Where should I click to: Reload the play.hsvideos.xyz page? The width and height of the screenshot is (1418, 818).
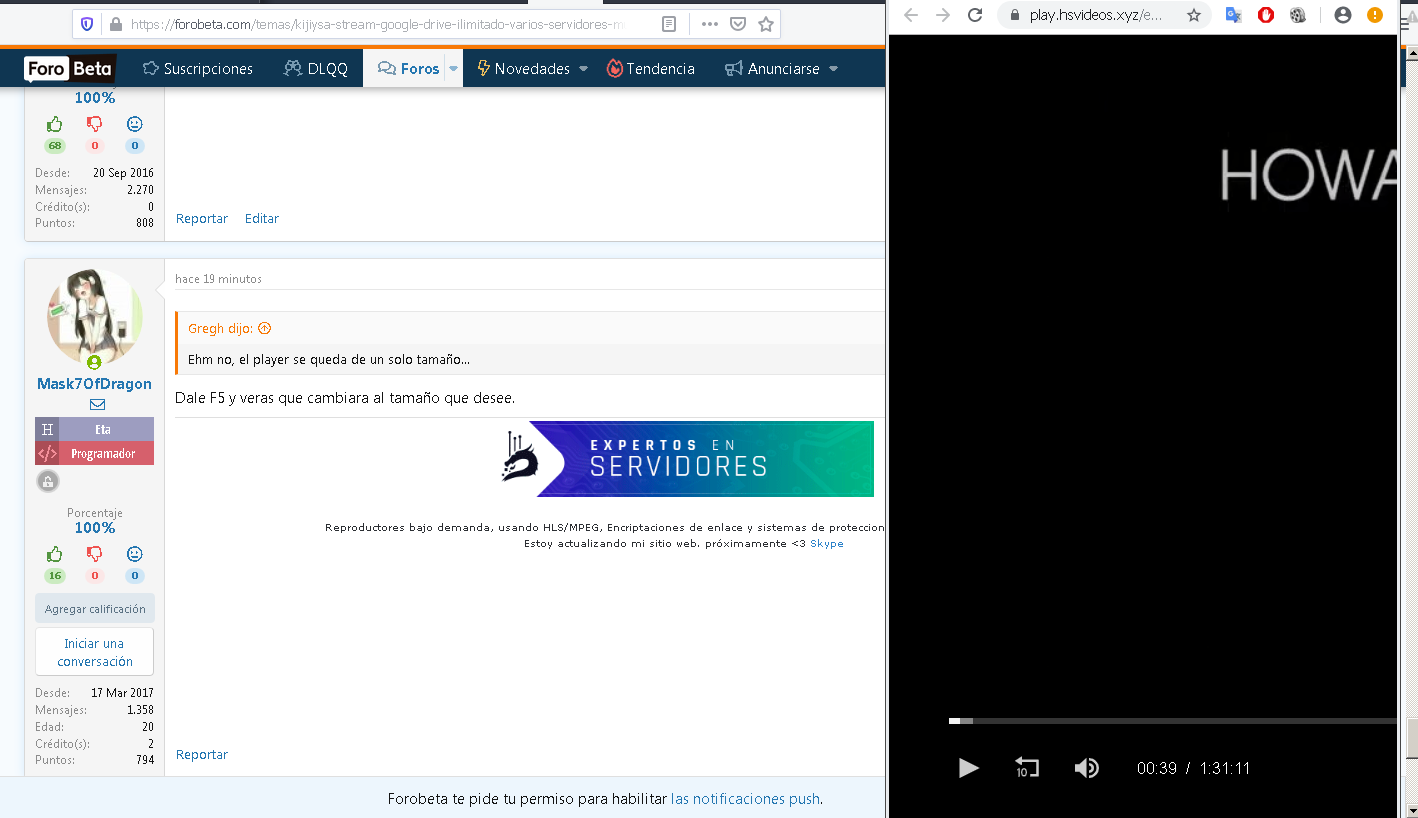point(976,15)
